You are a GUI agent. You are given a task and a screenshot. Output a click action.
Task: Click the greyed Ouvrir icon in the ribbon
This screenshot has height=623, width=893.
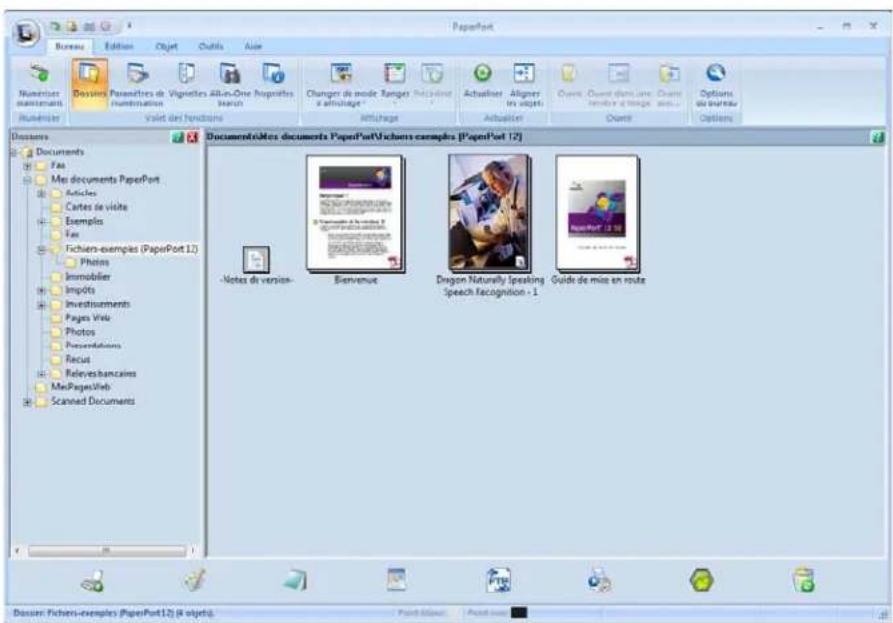568,73
